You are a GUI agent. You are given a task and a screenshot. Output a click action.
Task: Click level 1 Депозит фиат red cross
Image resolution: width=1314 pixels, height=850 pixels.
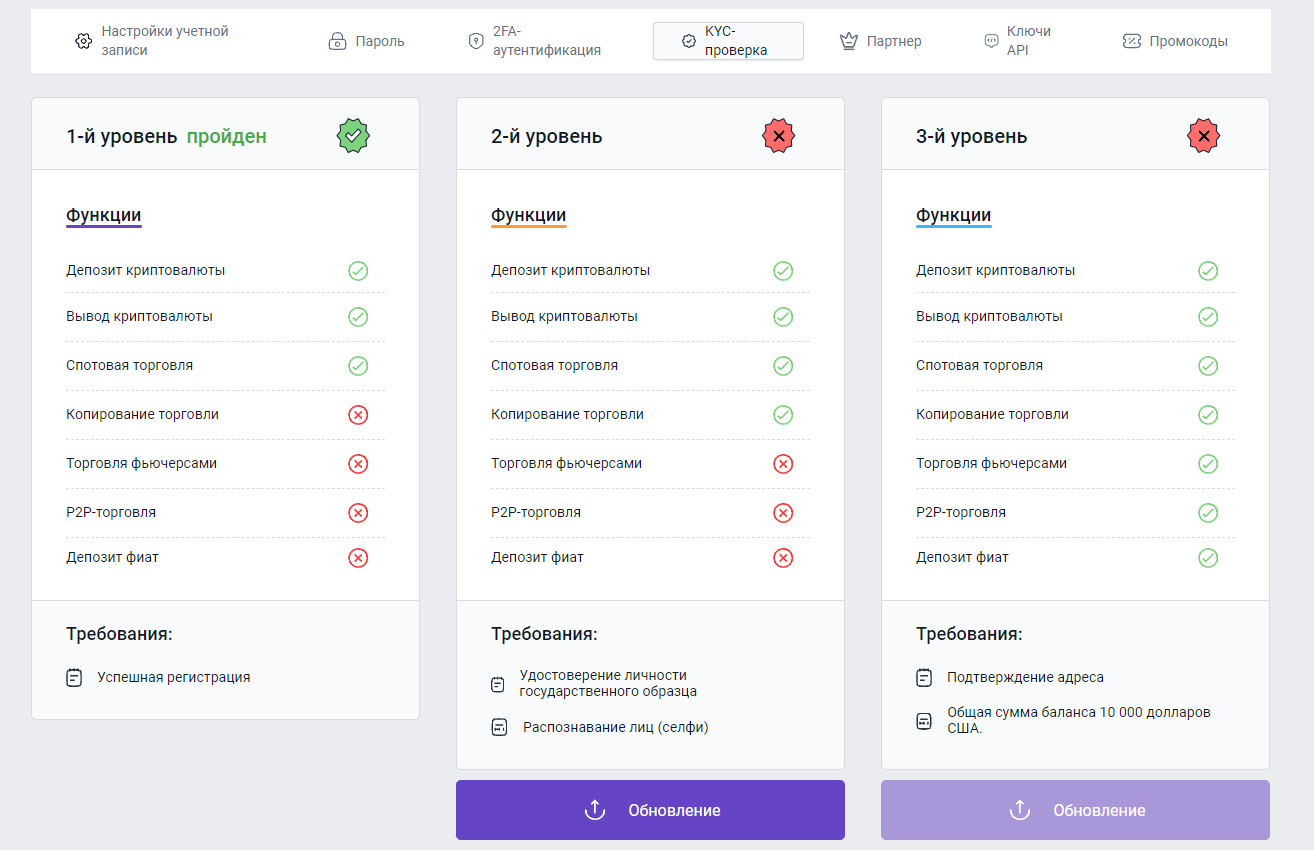pyautogui.click(x=358, y=558)
